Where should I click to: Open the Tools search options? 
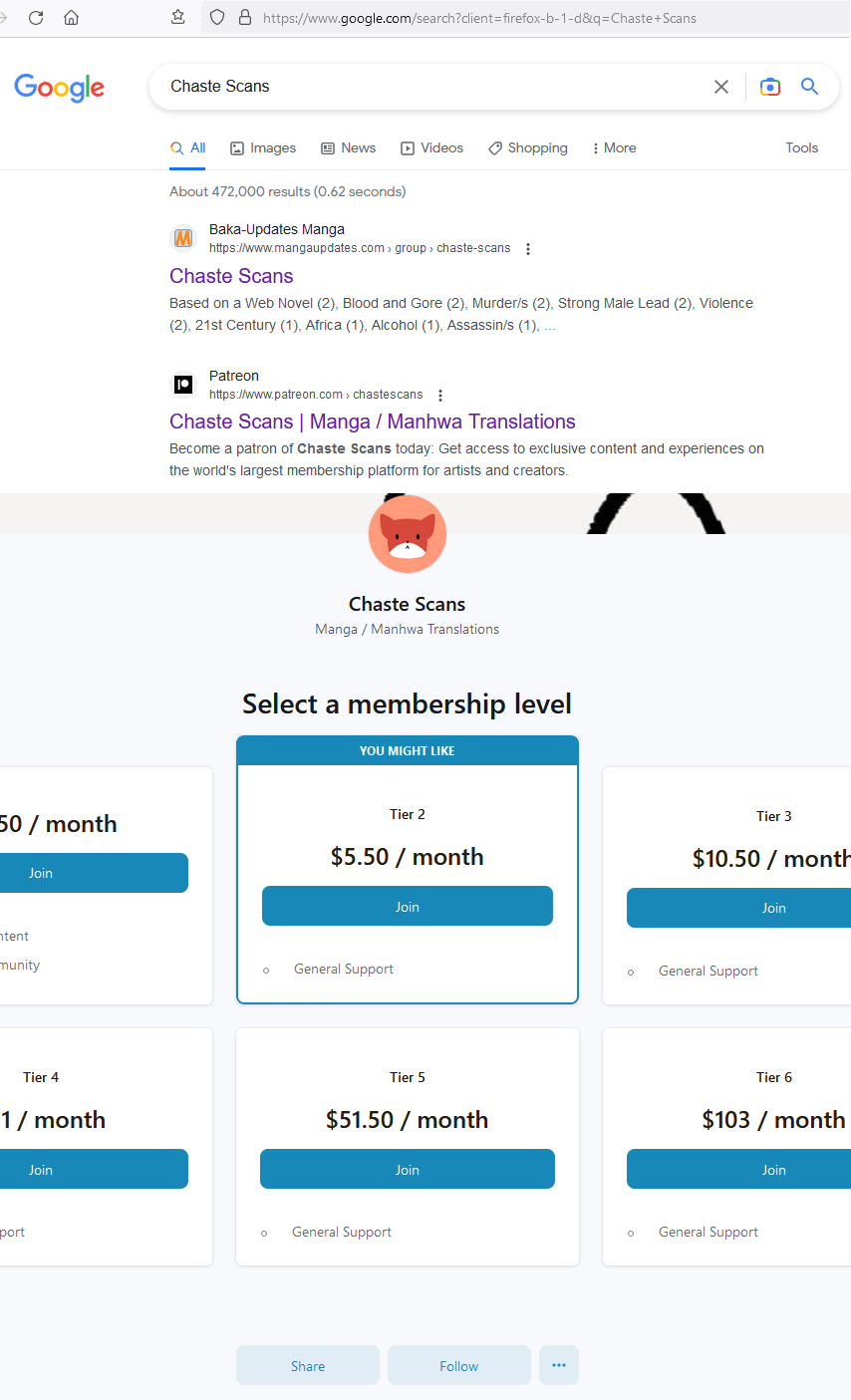801,148
